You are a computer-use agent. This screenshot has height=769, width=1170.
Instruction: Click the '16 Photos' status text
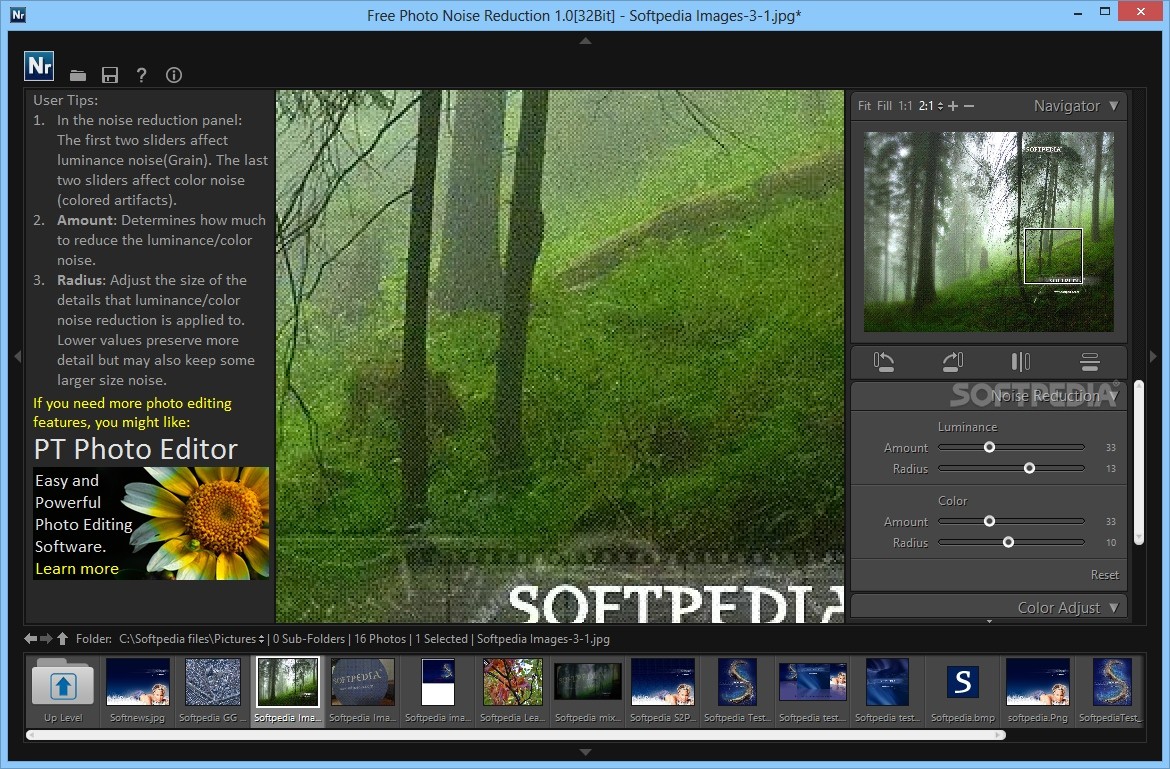click(380, 639)
